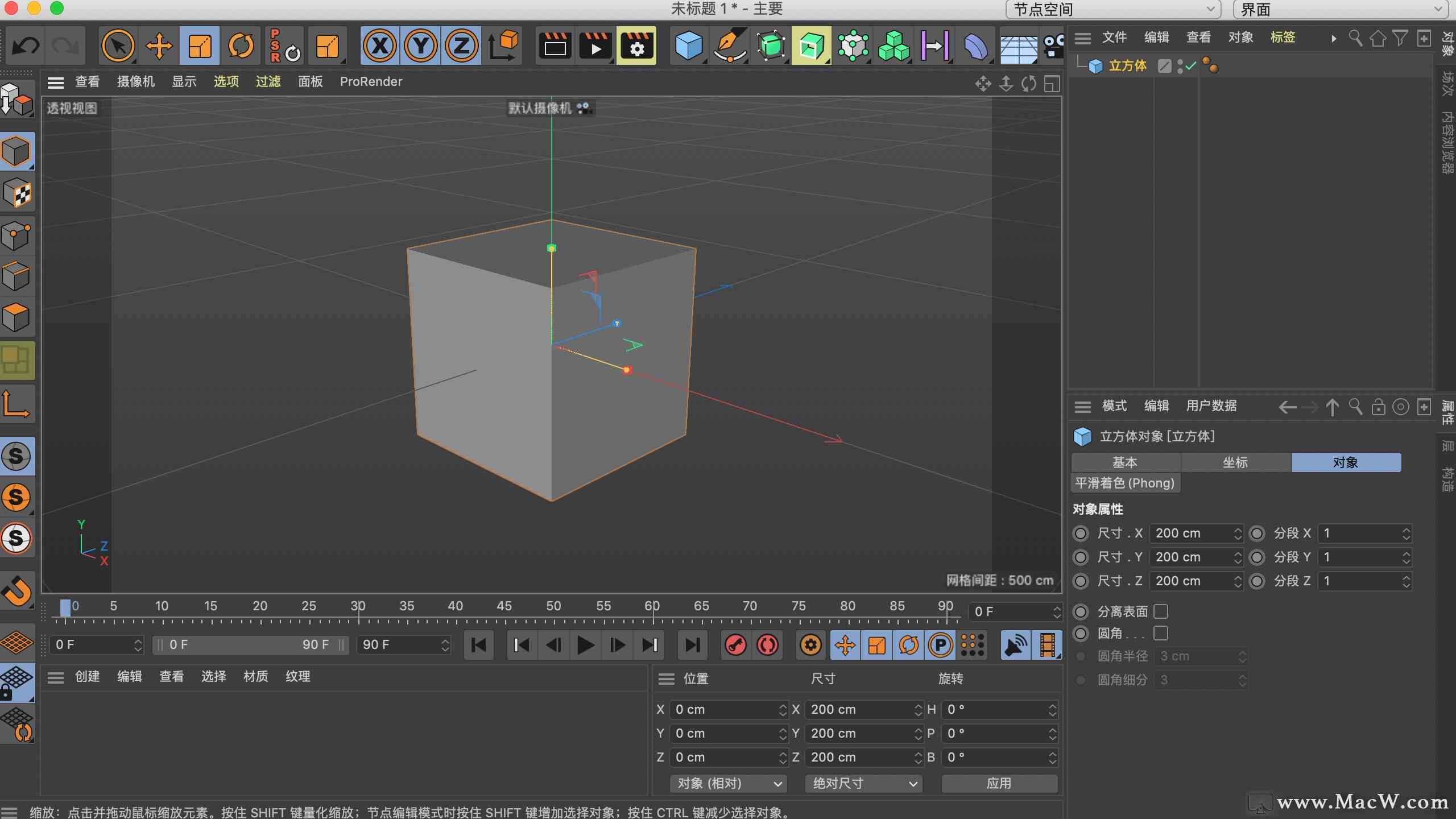
Task: Select the live selection arrow tool
Action: coord(118,45)
